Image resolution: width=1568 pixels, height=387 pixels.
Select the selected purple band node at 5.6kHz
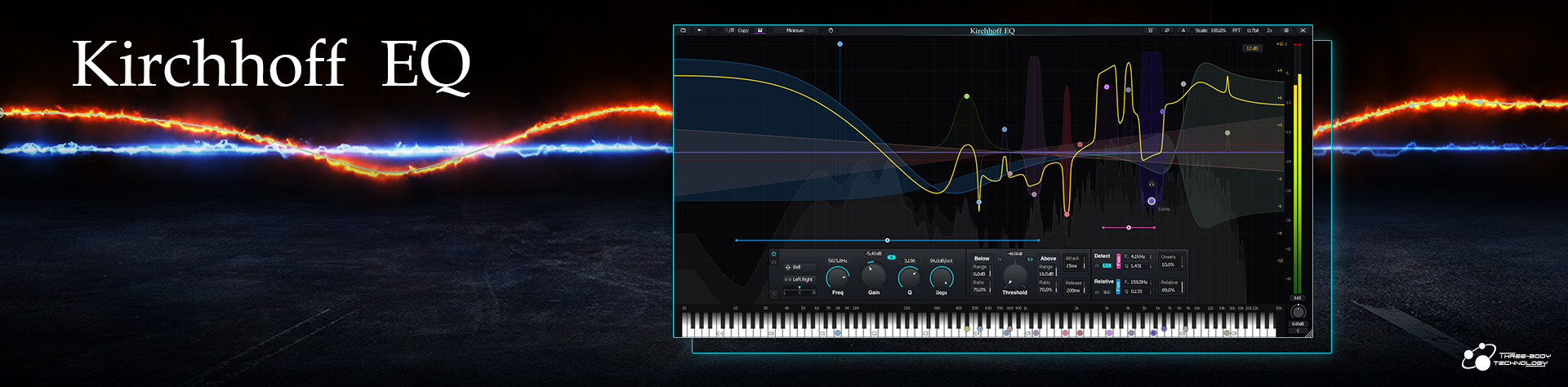pos(1151,201)
